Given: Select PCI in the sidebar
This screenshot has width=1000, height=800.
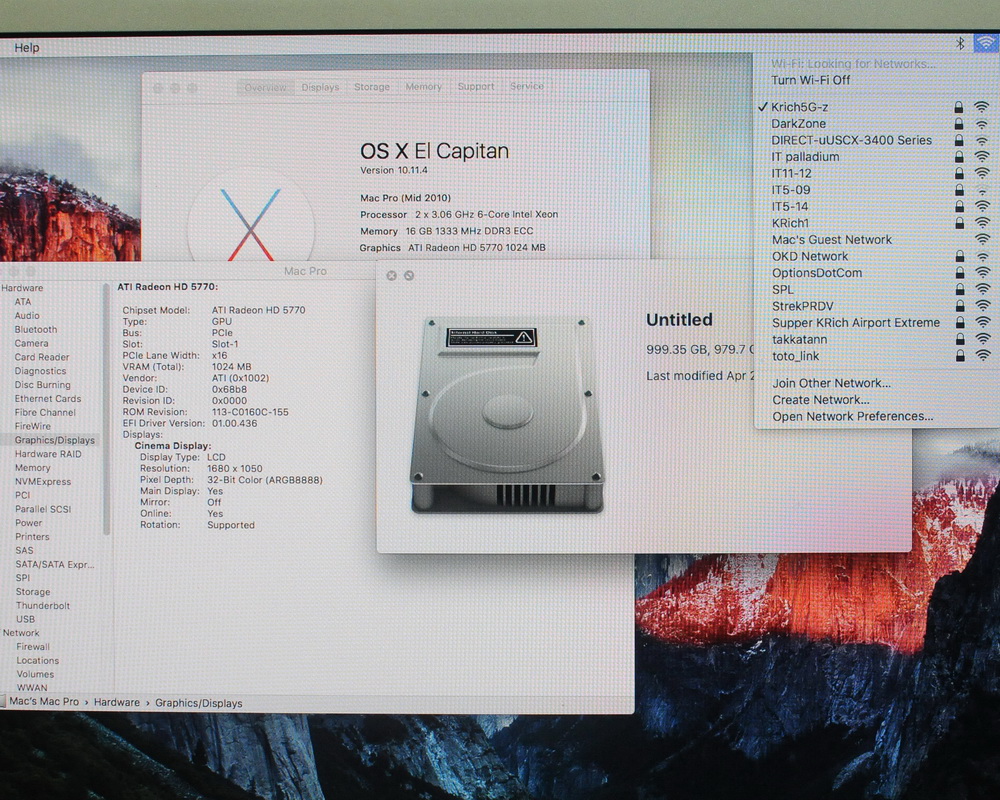Looking at the screenshot, I should click(22, 495).
